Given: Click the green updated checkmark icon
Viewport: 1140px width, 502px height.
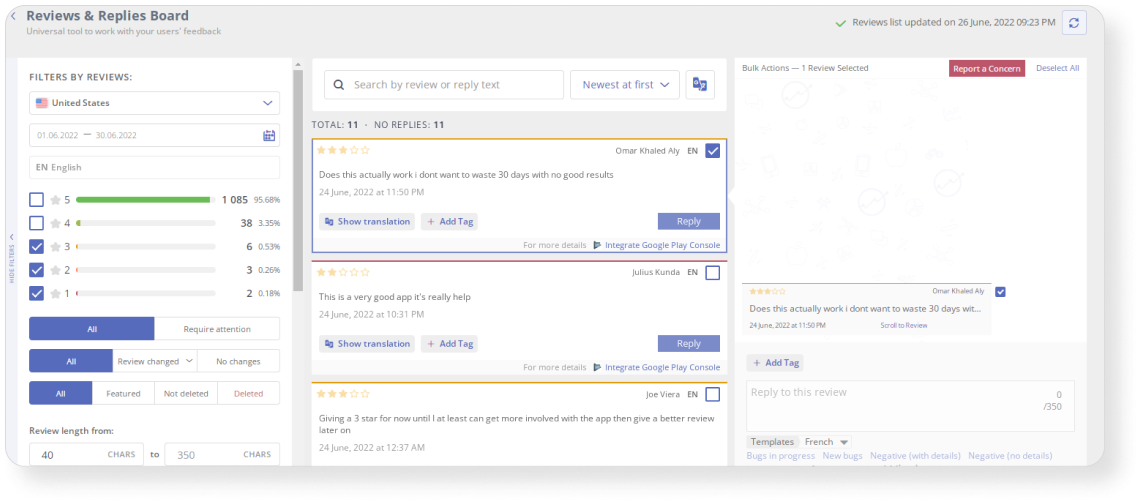Looking at the screenshot, I should (x=840, y=23).
